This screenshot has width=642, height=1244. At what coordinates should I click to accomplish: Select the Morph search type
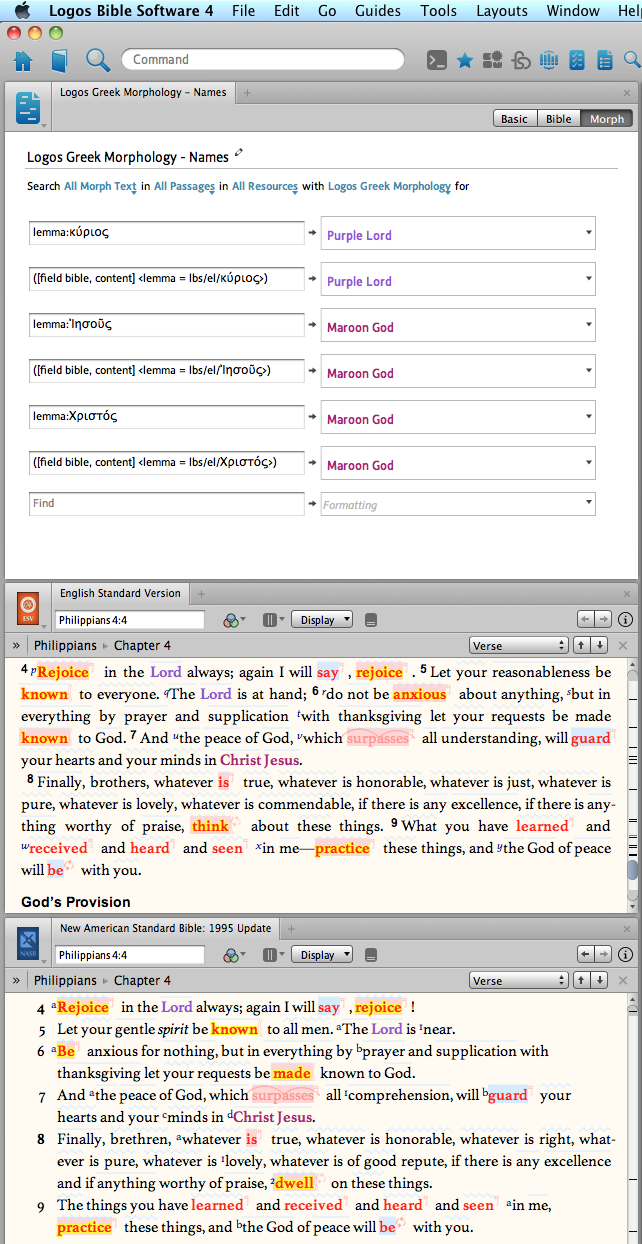[607, 118]
